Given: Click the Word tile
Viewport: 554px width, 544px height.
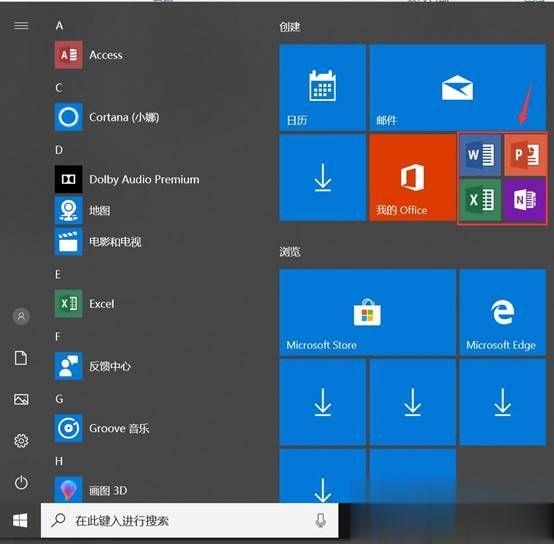Looking at the screenshot, I should (x=480, y=155).
